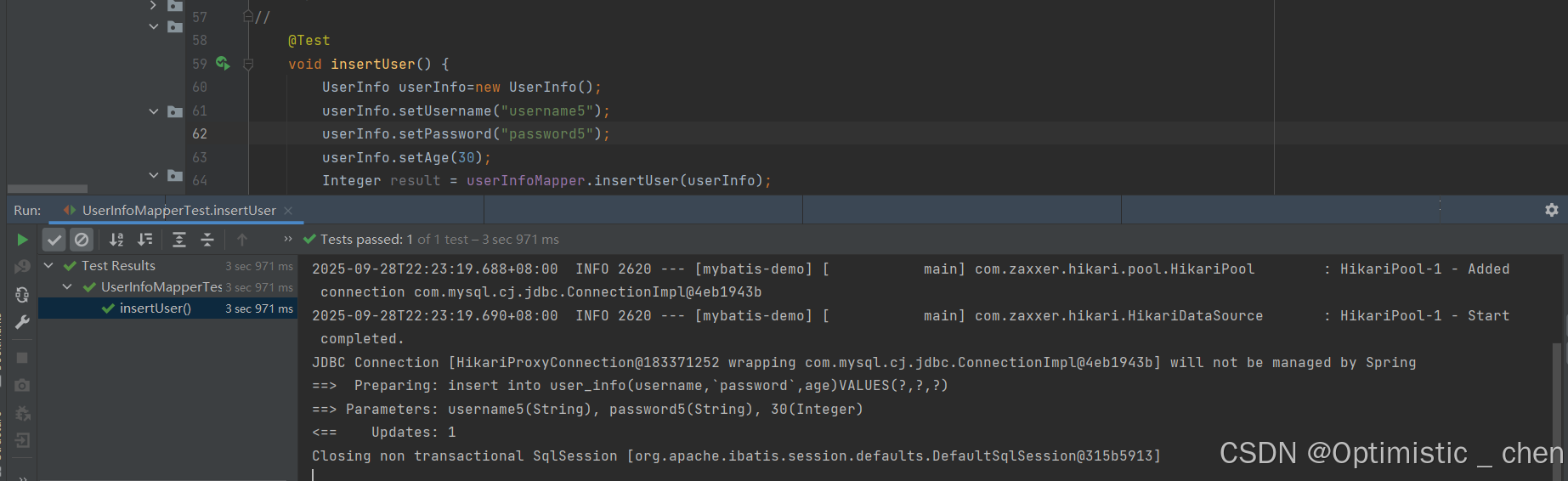Click the folder icon beside line 57
The height and width of the screenshot is (481, 1568).
coord(175,26)
